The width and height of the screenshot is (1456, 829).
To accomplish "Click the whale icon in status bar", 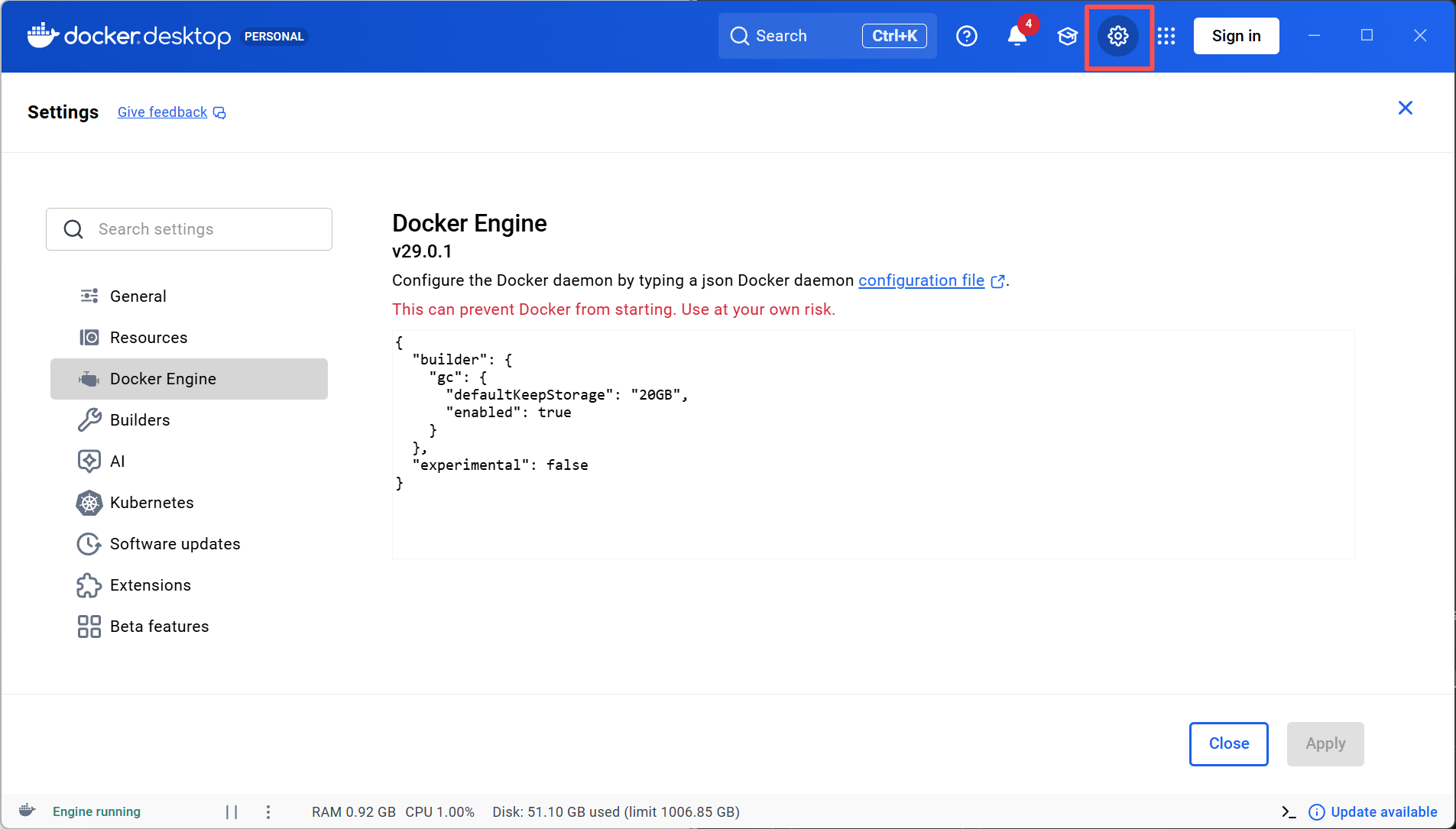I will [x=28, y=811].
